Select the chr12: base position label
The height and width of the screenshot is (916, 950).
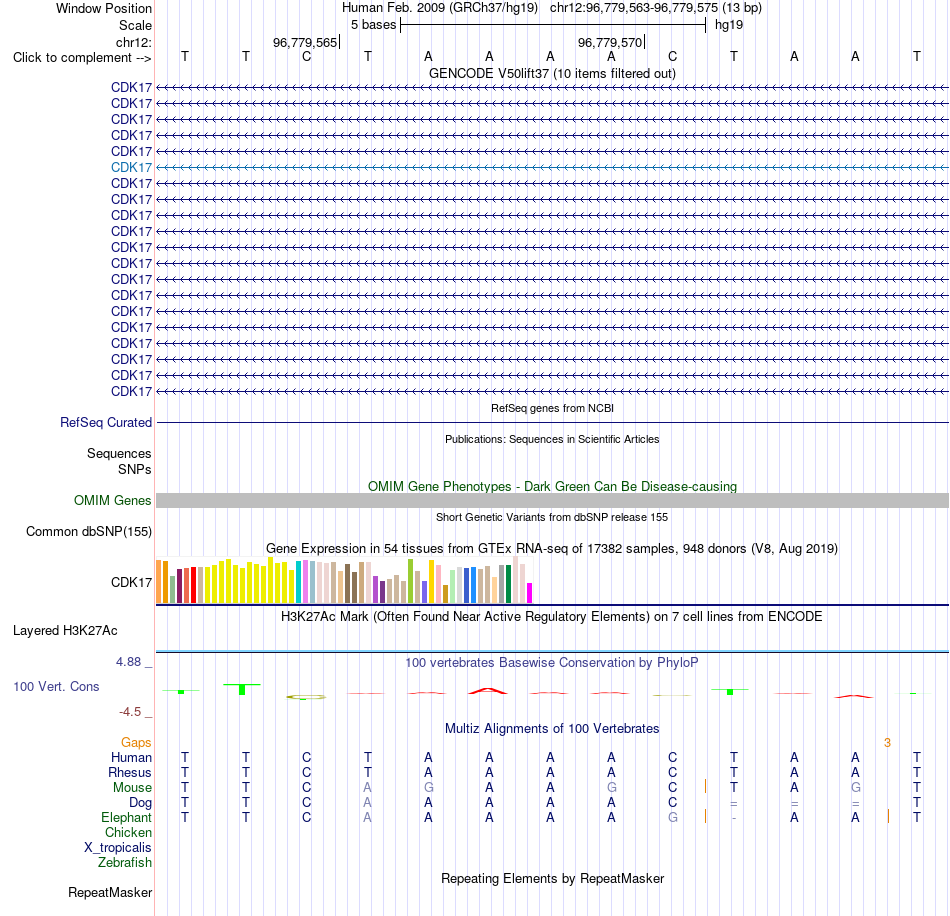pos(134,42)
